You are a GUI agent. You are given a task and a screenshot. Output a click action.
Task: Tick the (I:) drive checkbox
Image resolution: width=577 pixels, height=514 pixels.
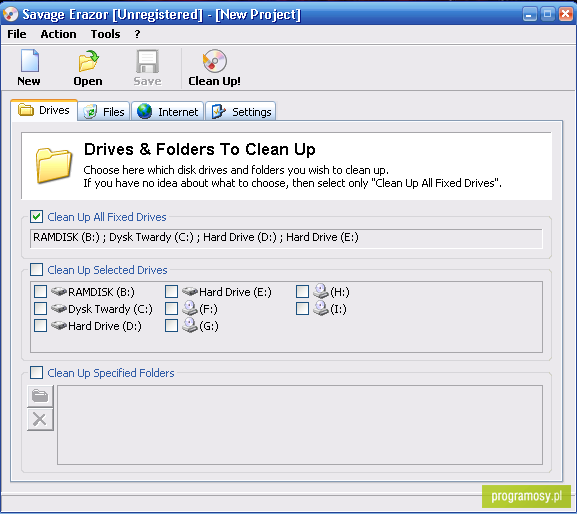tap(302, 308)
